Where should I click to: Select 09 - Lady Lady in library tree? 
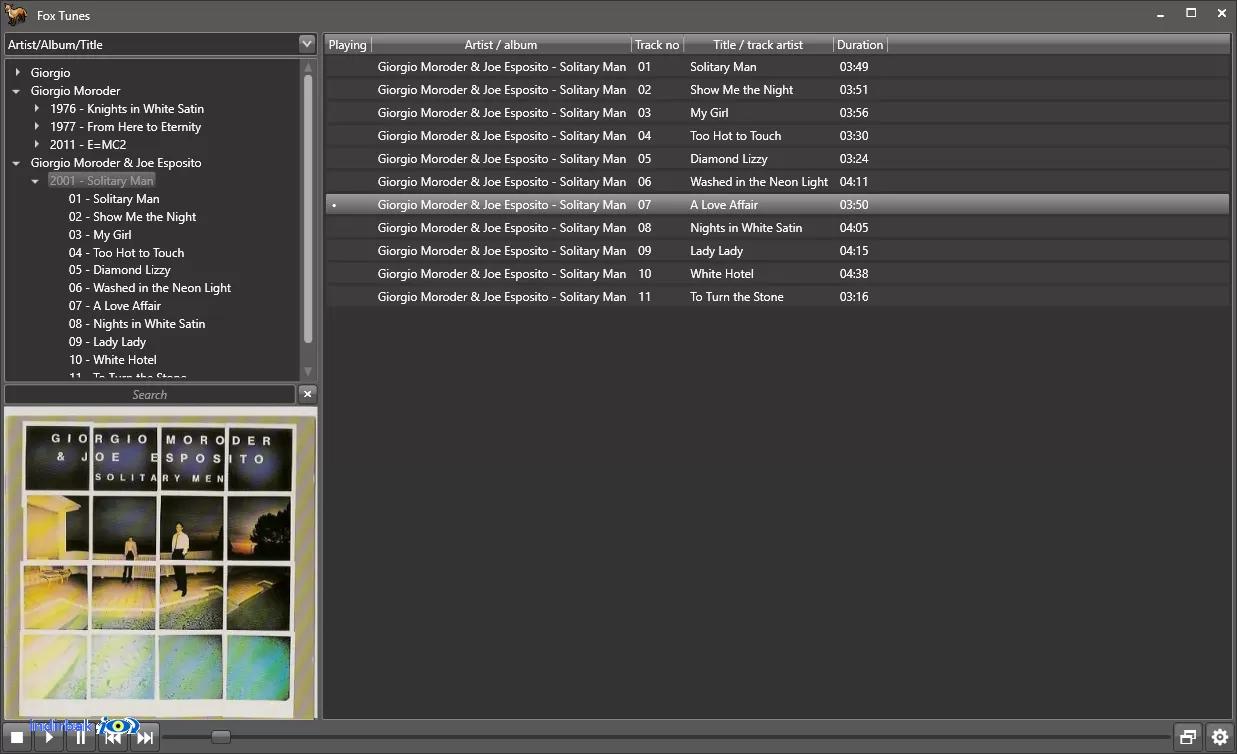[x=107, y=342]
